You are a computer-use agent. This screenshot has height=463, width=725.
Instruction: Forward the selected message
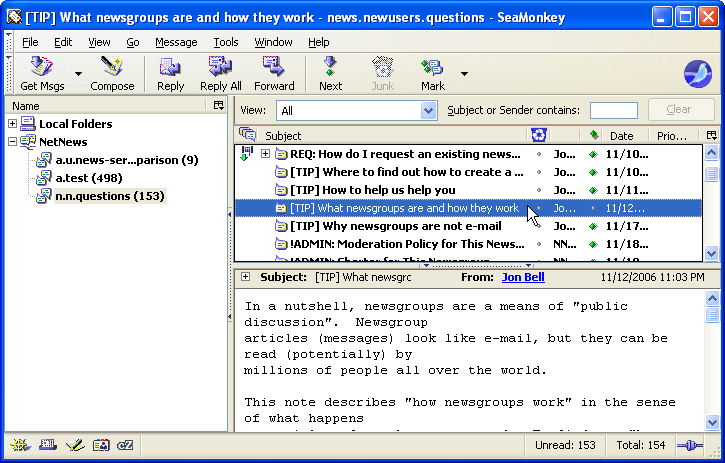click(x=274, y=73)
